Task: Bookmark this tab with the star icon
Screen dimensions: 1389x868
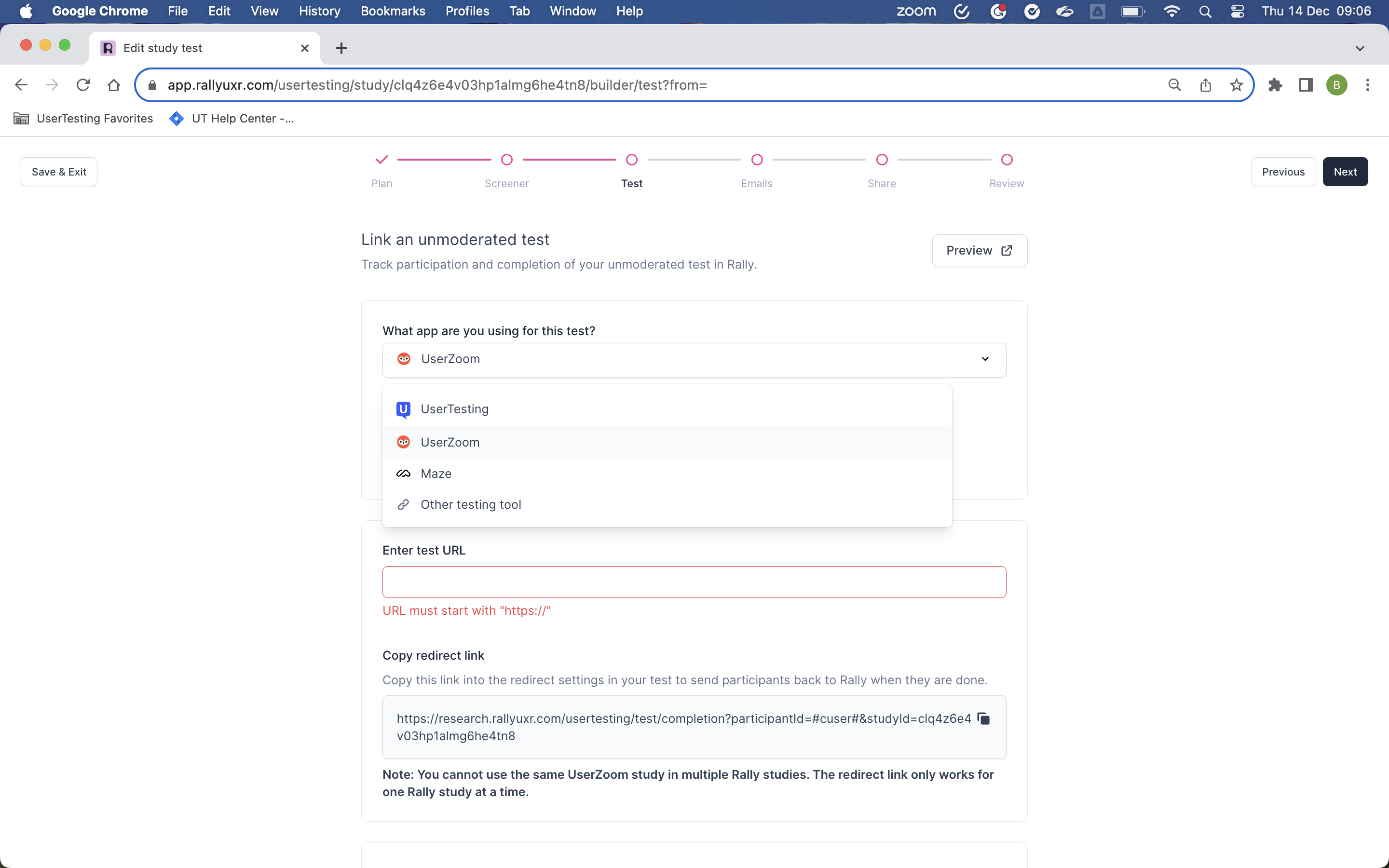Action: pos(1236,85)
